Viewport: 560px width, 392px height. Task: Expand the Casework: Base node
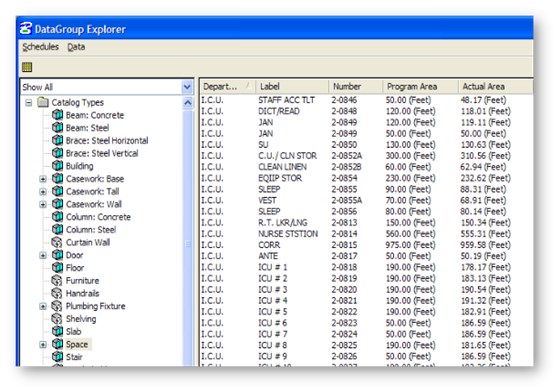[43, 179]
